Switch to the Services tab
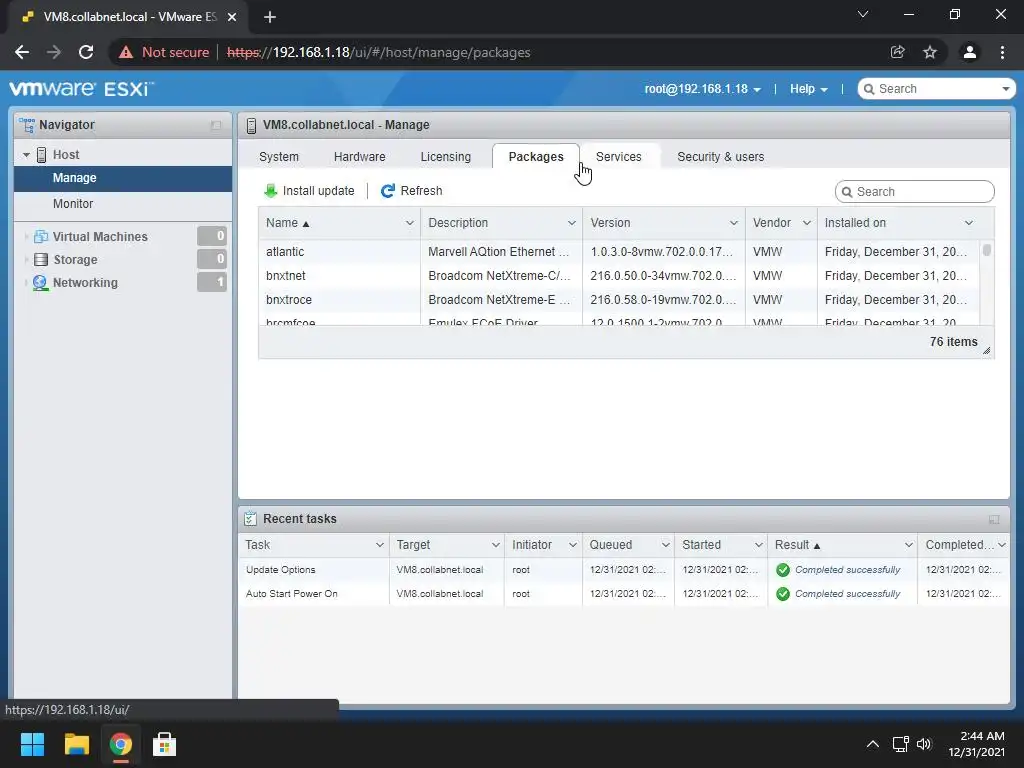Viewport: 1024px width, 768px height. (618, 157)
